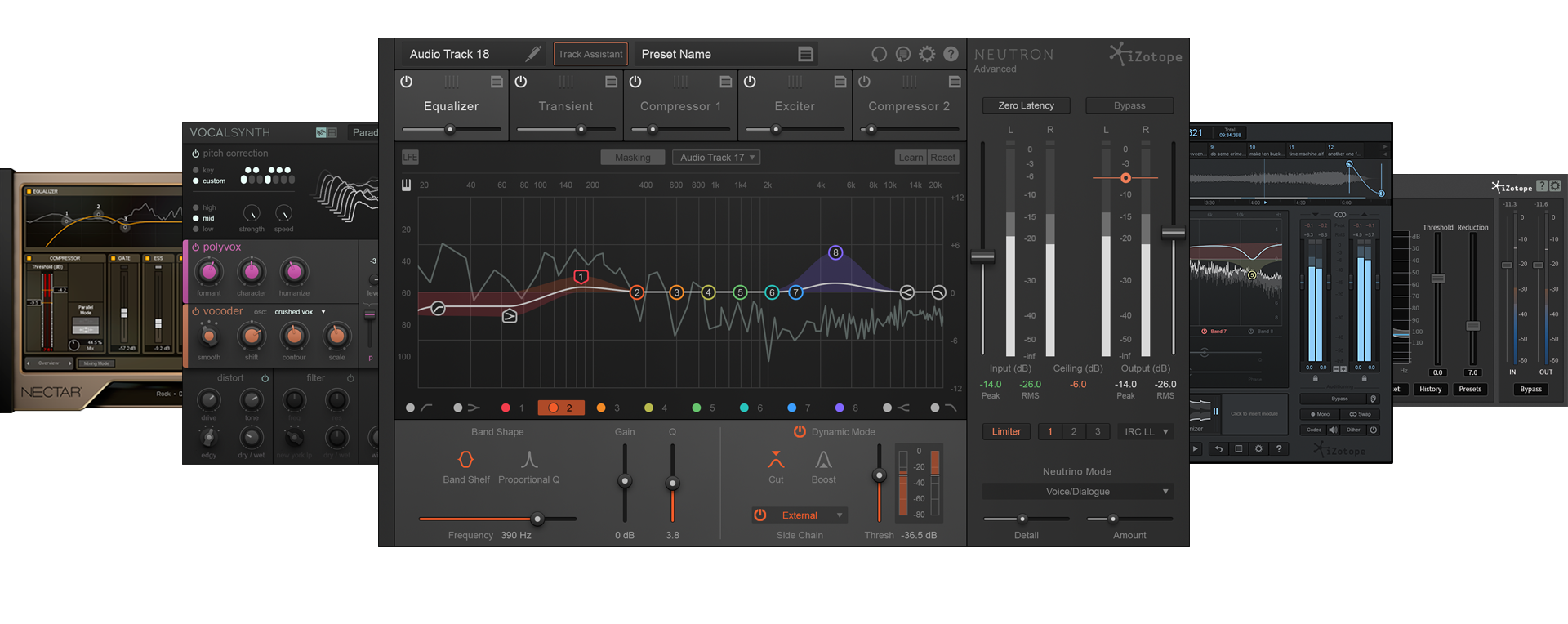Open the crushed vox oscillator dropdown
1568x624 pixels.
pyautogui.click(x=300, y=312)
